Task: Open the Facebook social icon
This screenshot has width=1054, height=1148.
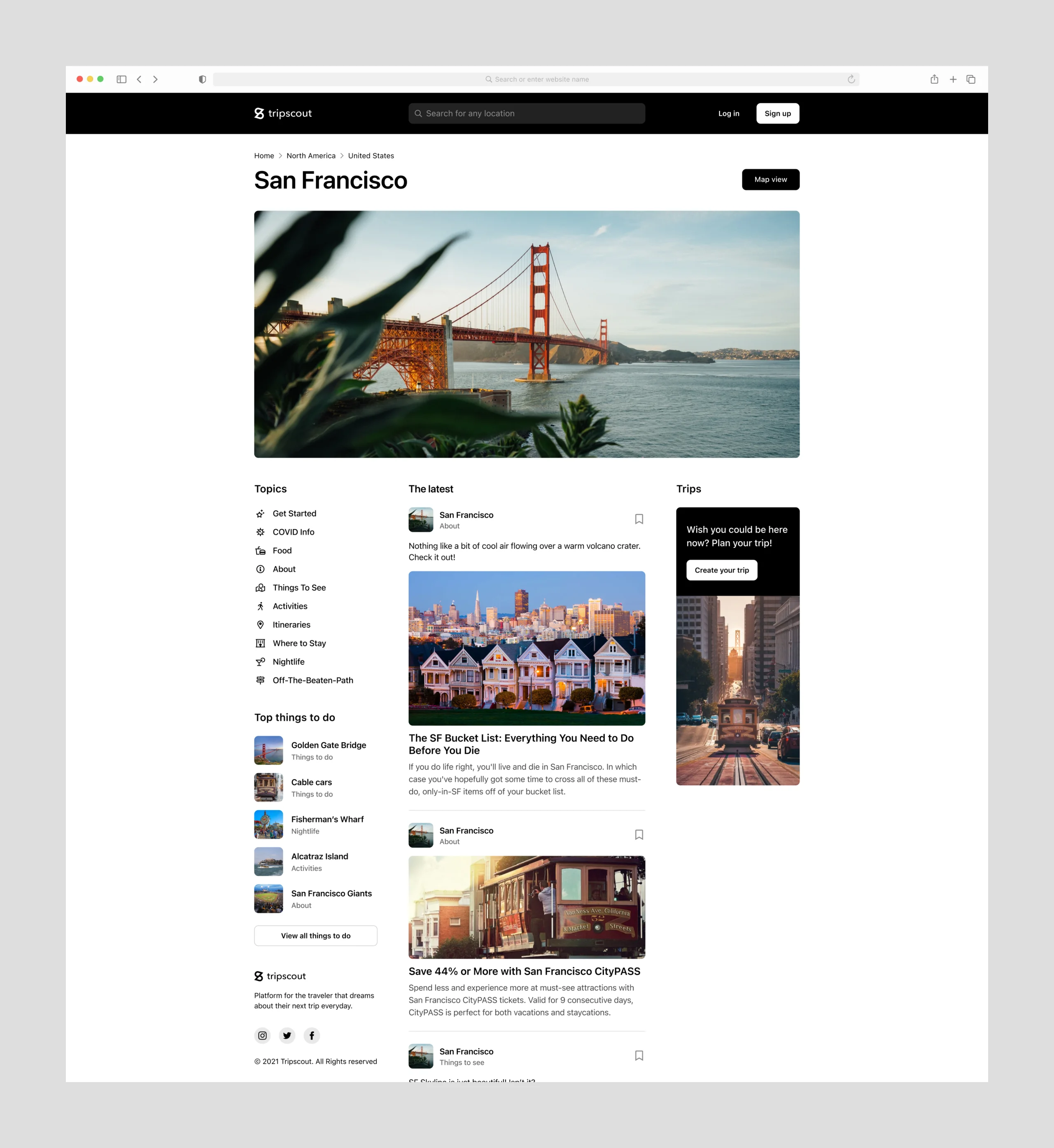Action: pyautogui.click(x=311, y=1035)
